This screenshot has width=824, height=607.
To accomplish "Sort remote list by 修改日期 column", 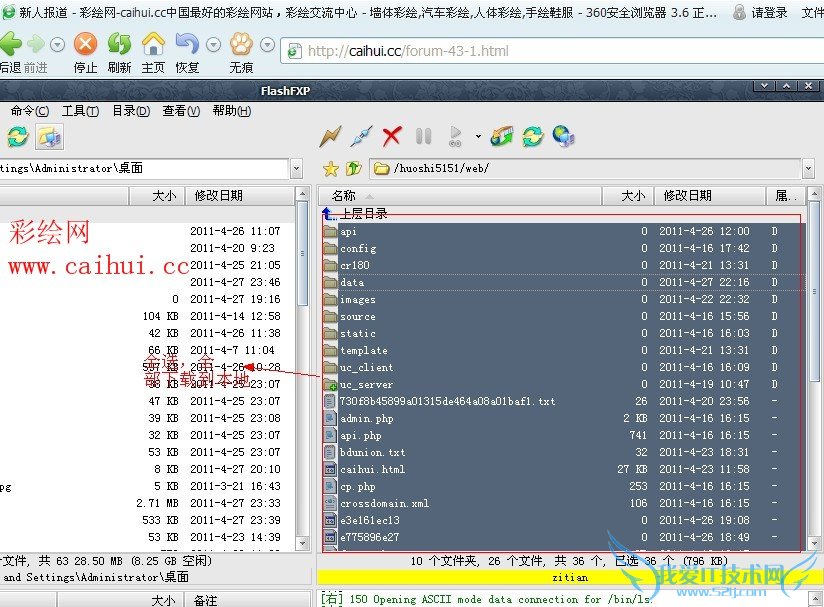I will [709, 196].
